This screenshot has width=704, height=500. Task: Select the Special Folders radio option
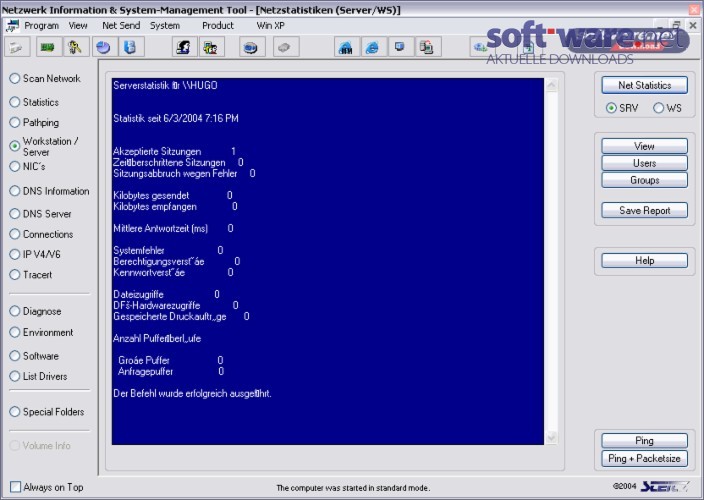(x=15, y=412)
